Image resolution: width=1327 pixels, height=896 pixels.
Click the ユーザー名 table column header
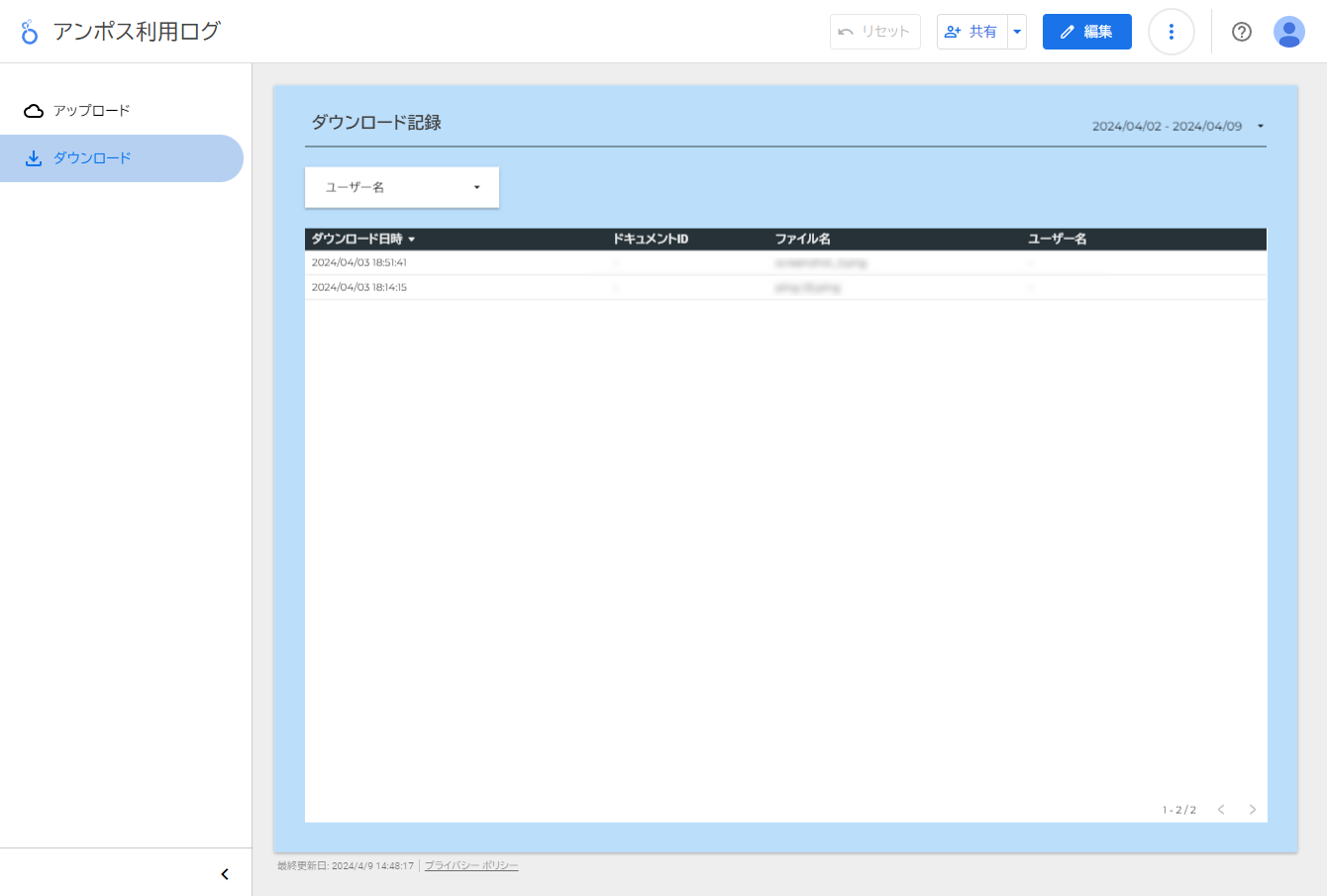click(1058, 240)
